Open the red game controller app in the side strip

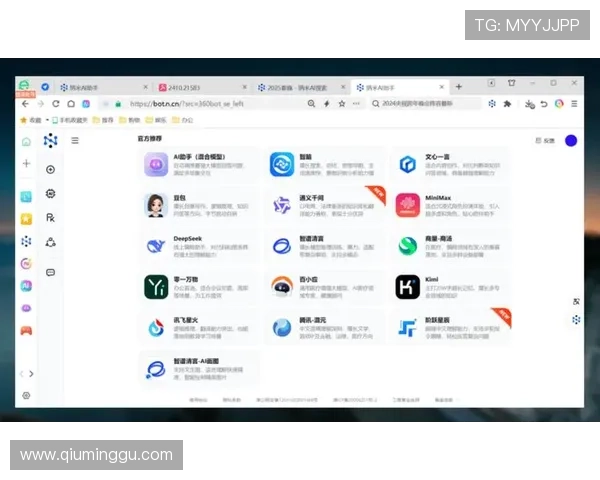(26, 330)
